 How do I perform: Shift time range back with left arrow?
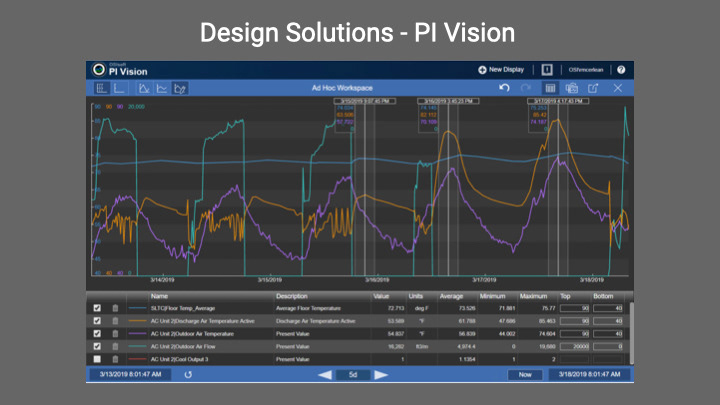(x=325, y=375)
